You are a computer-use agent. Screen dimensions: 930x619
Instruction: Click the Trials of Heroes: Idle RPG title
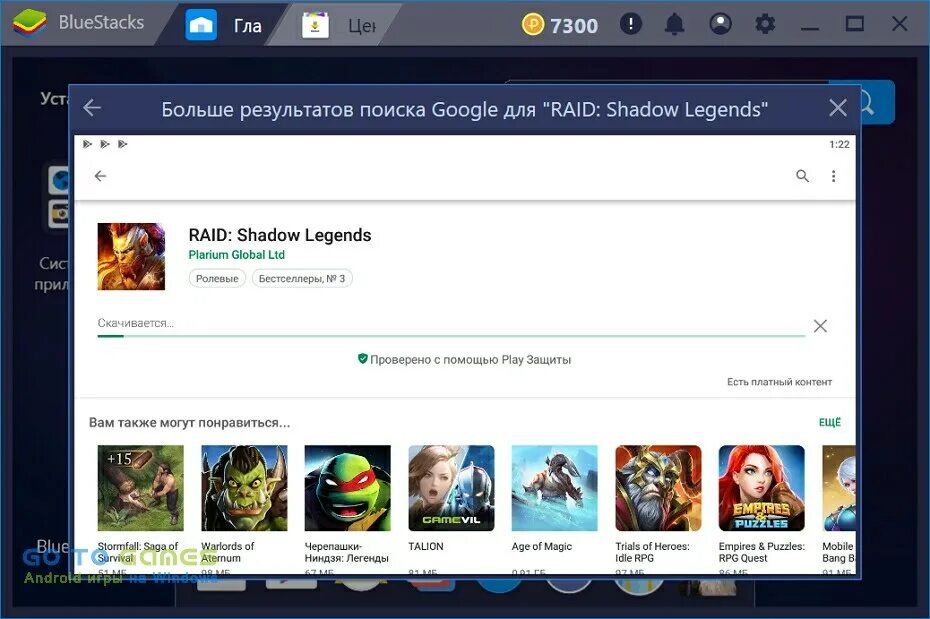click(652, 552)
